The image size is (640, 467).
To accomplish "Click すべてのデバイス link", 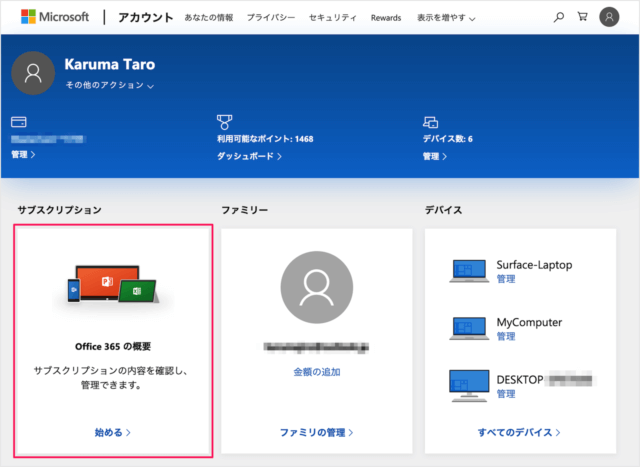I will tap(519, 432).
